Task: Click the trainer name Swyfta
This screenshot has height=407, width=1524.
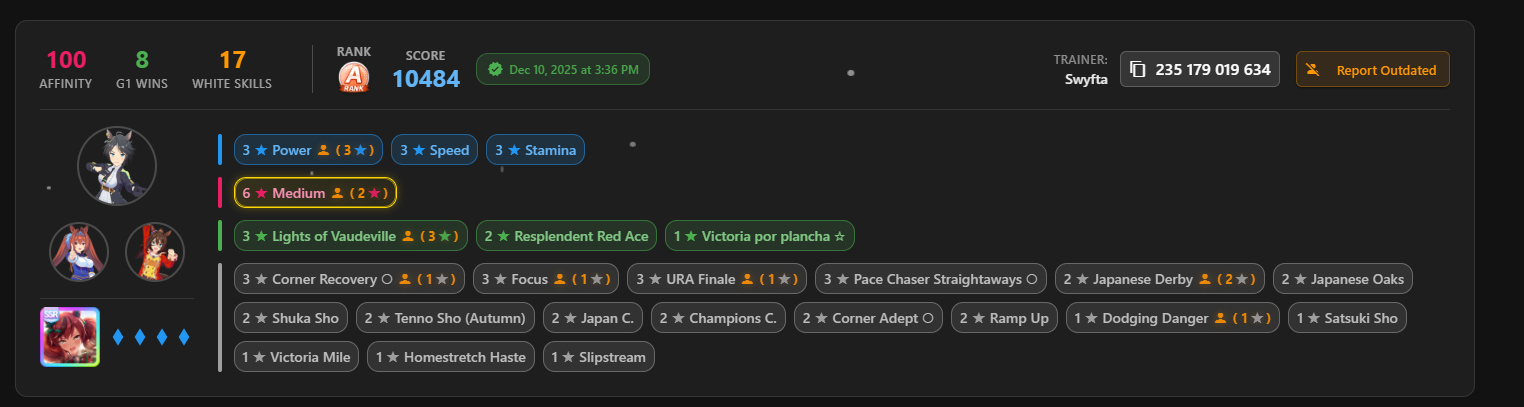Action: point(1086,79)
